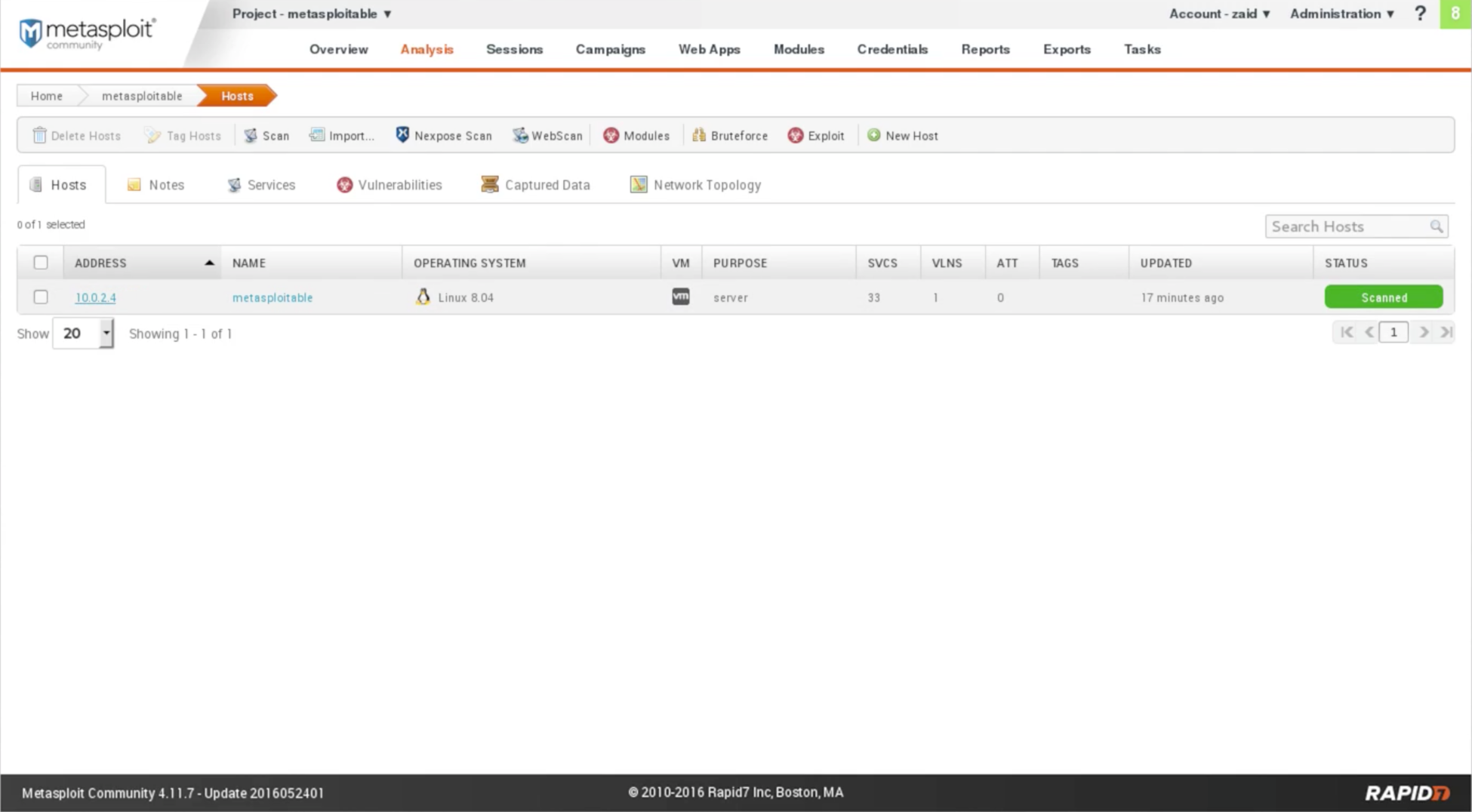Open the Show 20 rows dropdown
The image size is (1472, 812).
click(x=83, y=334)
